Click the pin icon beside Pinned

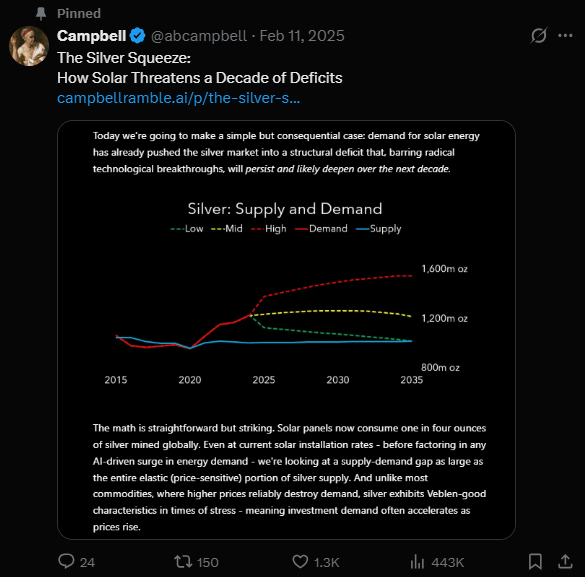click(x=41, y=14)
